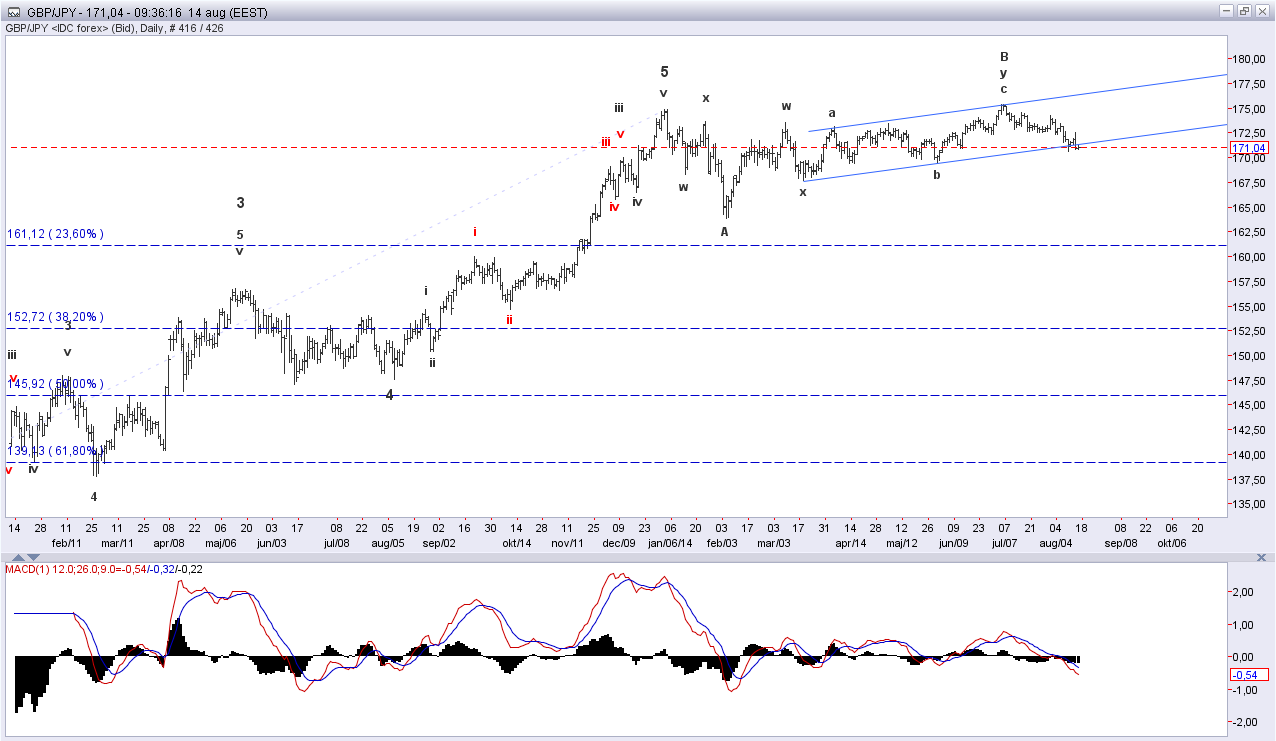
Task: Click the '152,72 ( 38,20% )' Fibonacci label
Action: (55, 317)
